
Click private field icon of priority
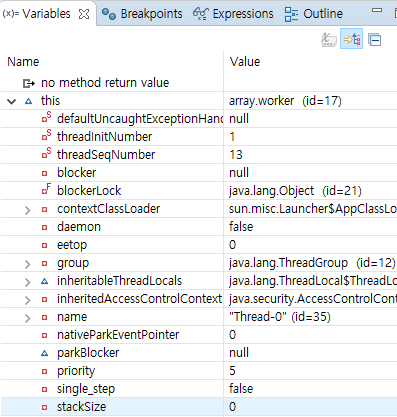(44, 371)
